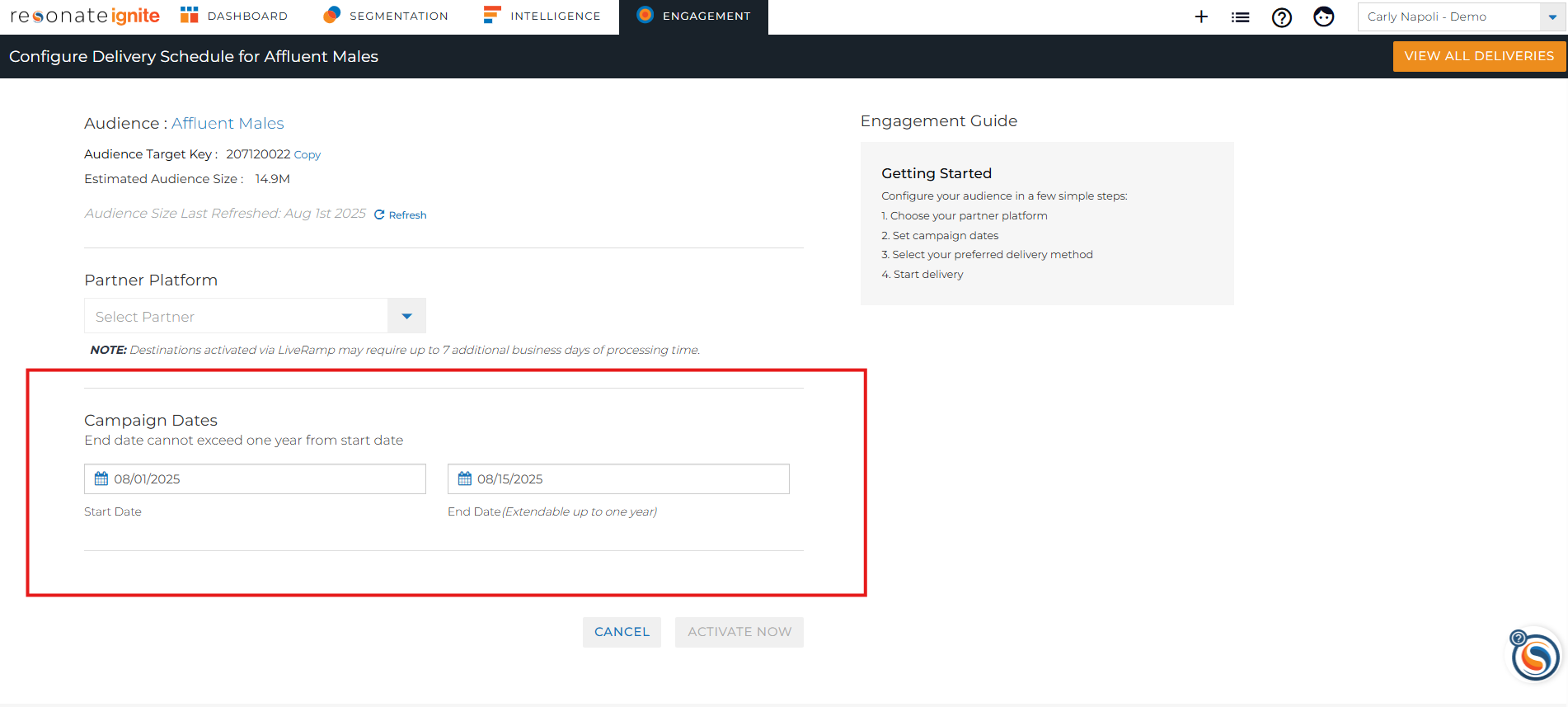The width and height of the screenshot is (1568, 707).
Task: Click the Cancel button
Action: [x=622, y=632]
